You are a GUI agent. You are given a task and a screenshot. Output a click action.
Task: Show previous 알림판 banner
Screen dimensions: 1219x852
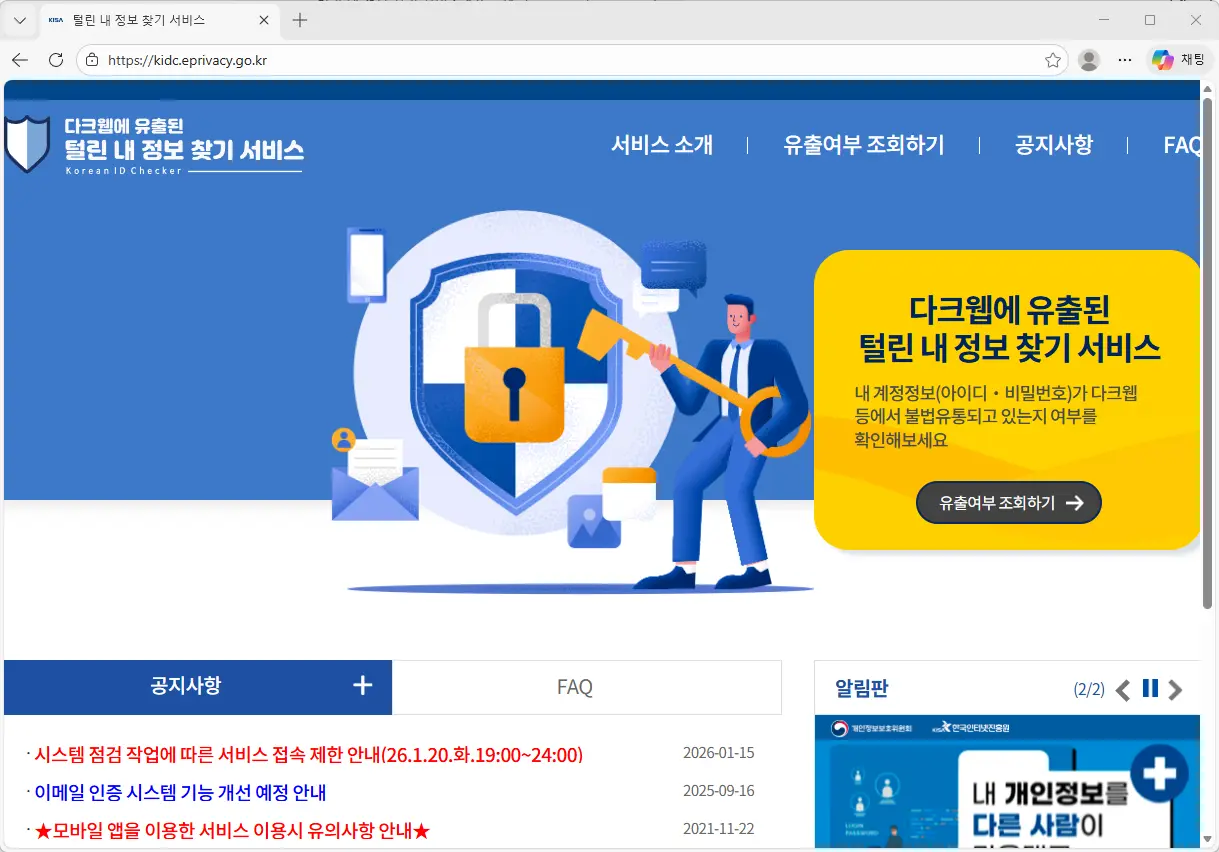1123,689
